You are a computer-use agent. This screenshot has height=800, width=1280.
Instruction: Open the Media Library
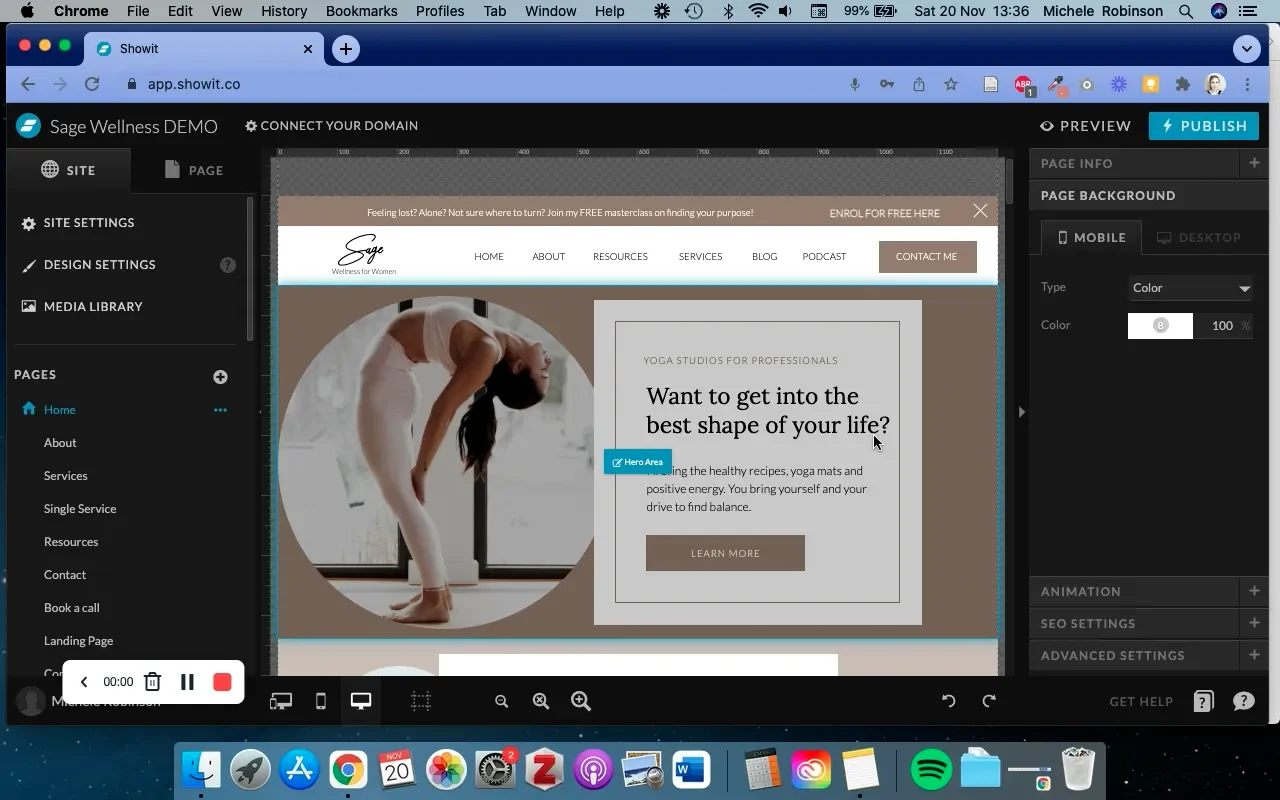[82, 307]
